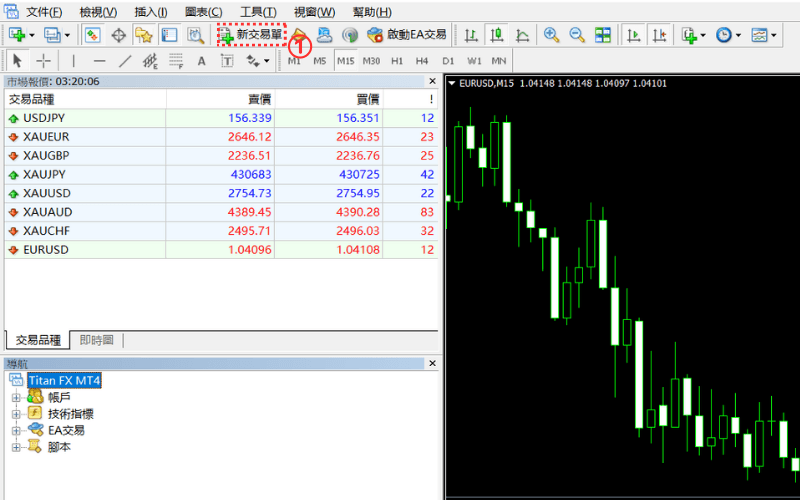The height and width of the screenshot is (500, 800).
Task: Close the 市場報價 market watch panel
Action: [432, 81]
